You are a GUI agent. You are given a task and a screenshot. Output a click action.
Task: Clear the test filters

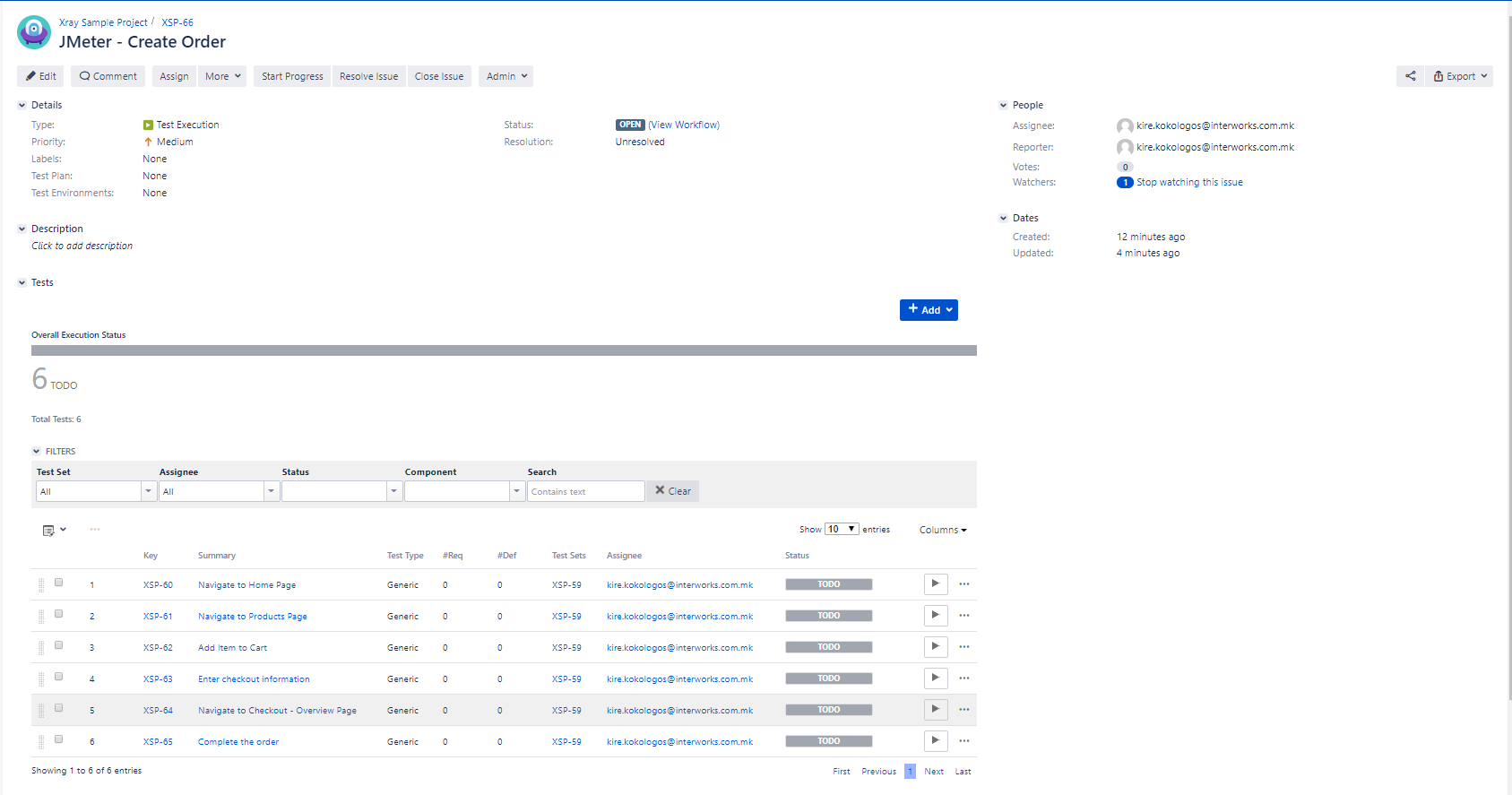[x=673, y=491]
